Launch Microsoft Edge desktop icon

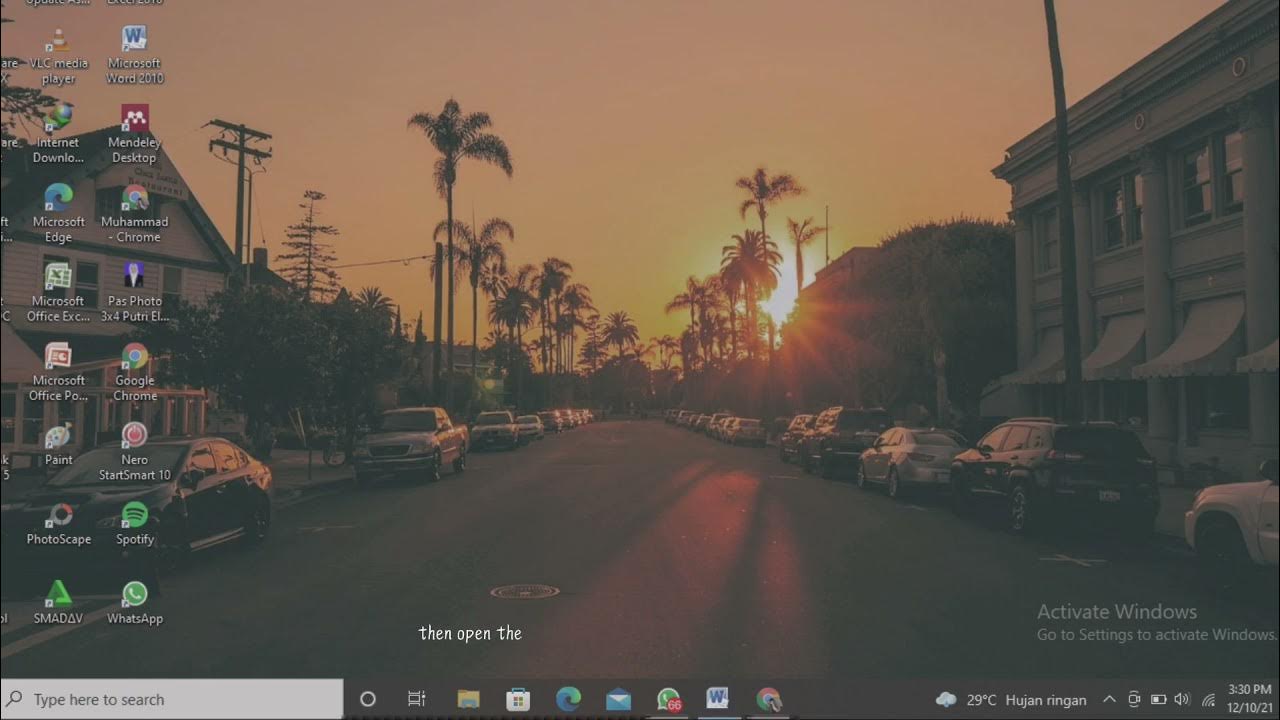pyautogui.click(x=58, y=213)
